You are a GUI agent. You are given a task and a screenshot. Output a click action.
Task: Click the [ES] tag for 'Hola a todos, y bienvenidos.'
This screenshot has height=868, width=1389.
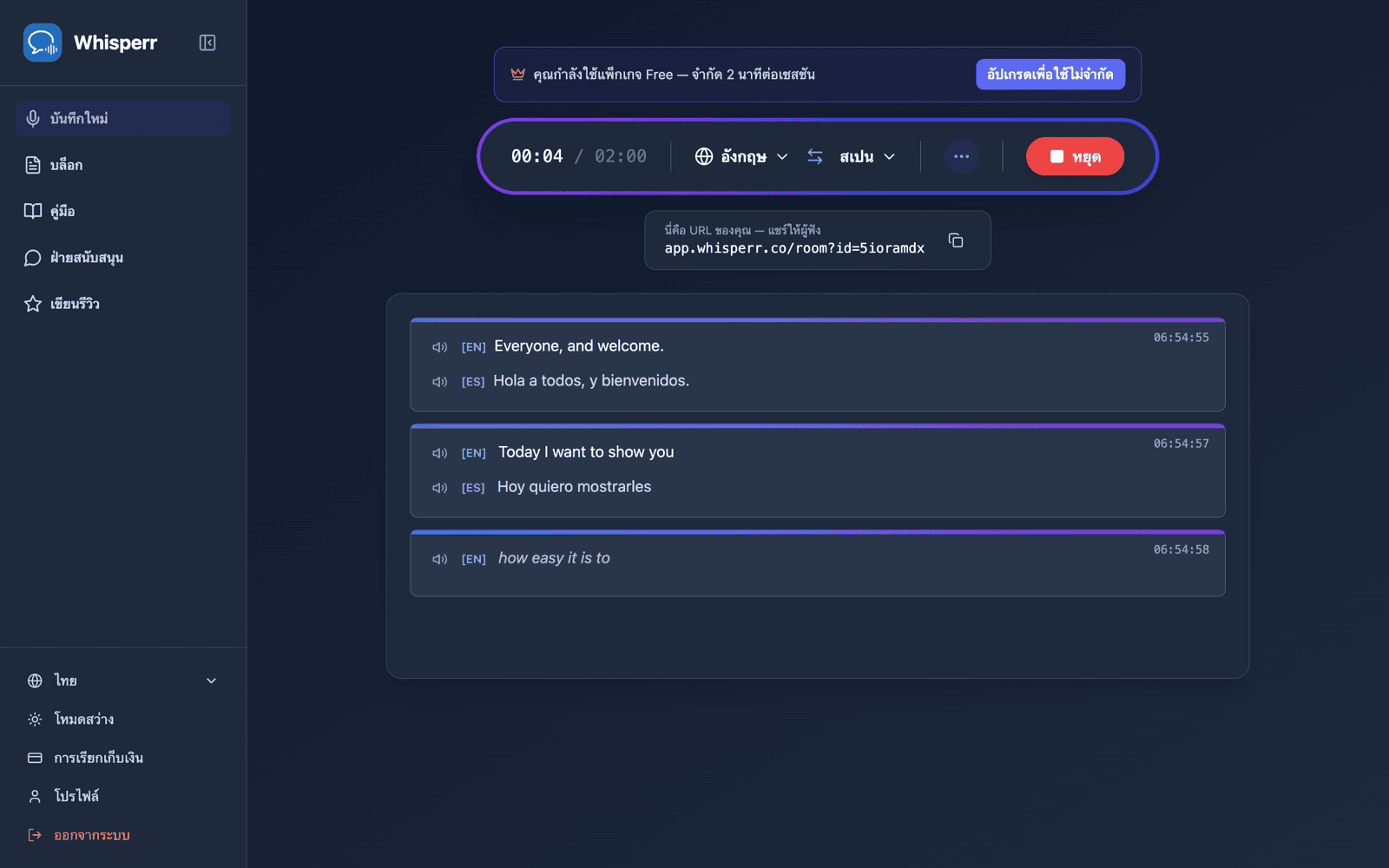click(x=473, y=382)
